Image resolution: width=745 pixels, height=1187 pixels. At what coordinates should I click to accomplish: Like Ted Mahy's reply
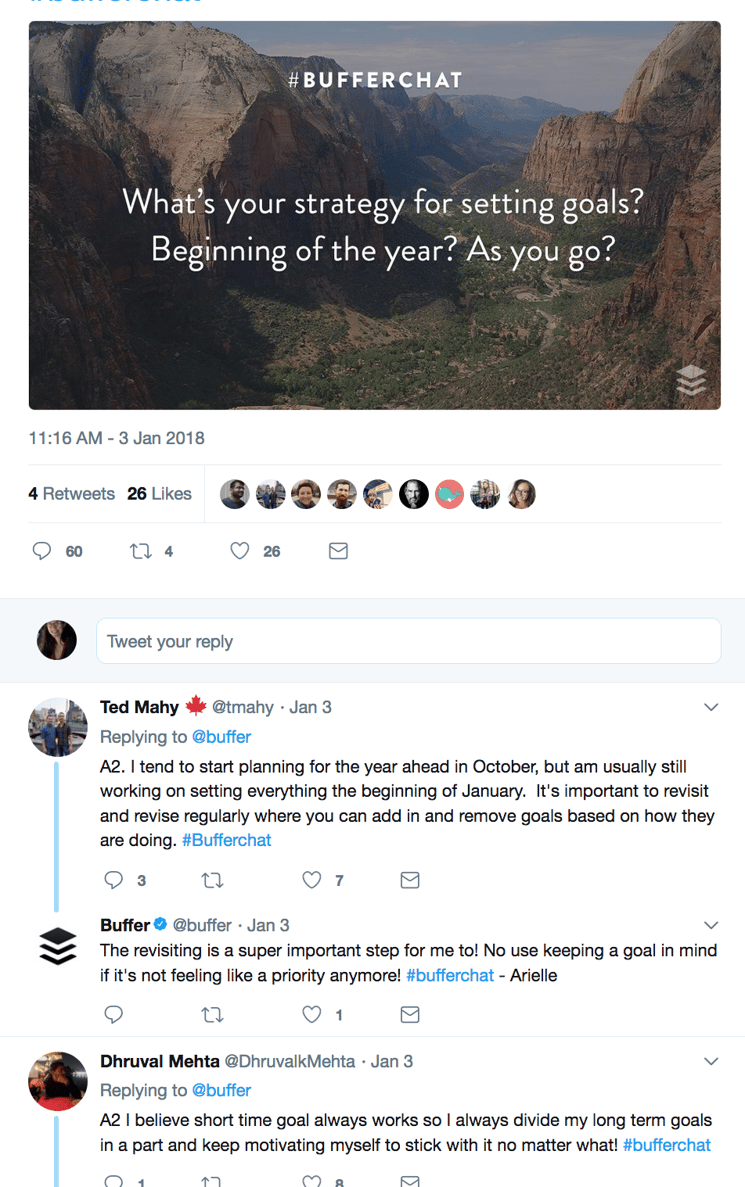tap(312, 880)
